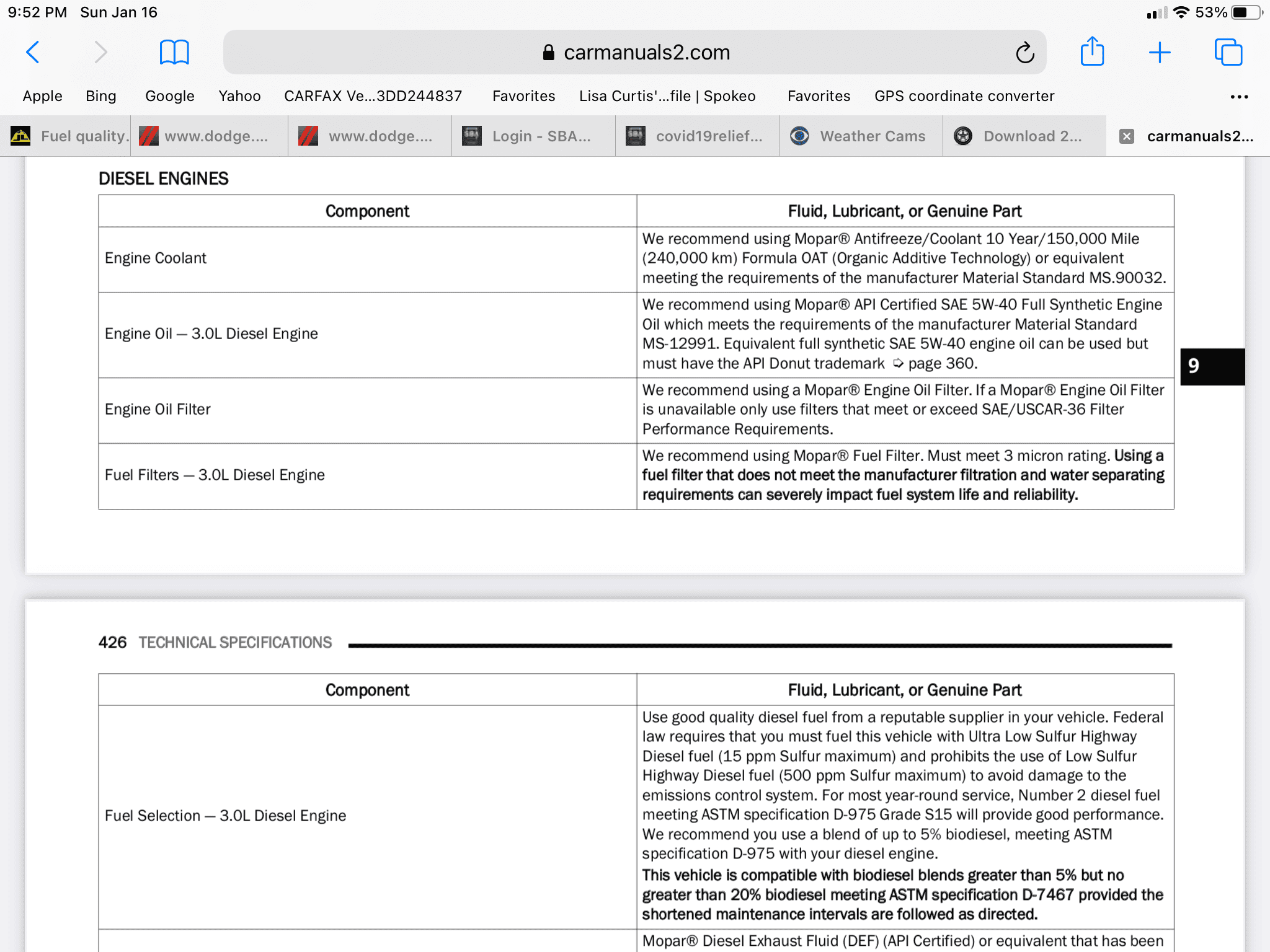Reload the carmanuals2.com page
Viewport: 1270px width, 952px height.
(1025, 53)
